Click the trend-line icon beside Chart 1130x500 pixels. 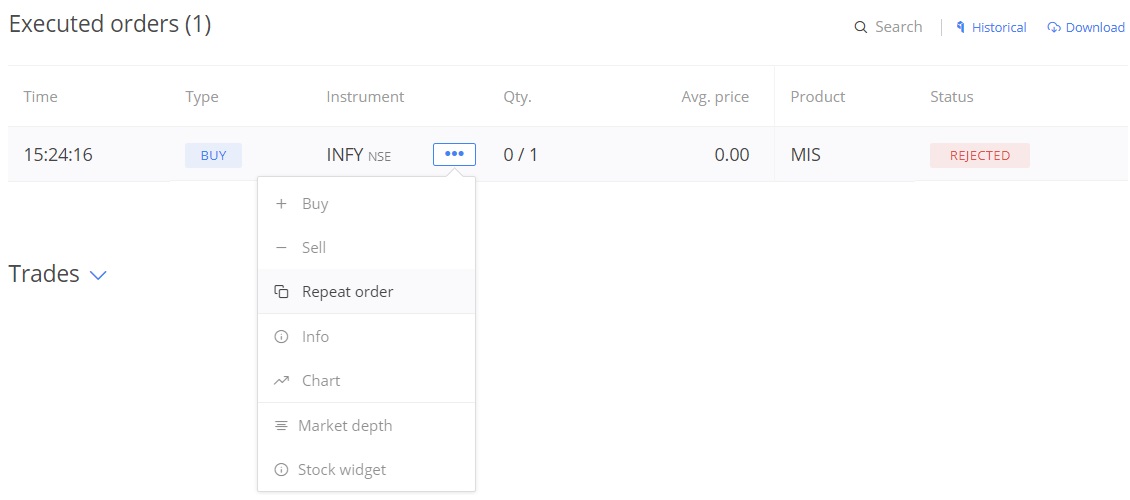pyautogui.click(x=281, y=380)
